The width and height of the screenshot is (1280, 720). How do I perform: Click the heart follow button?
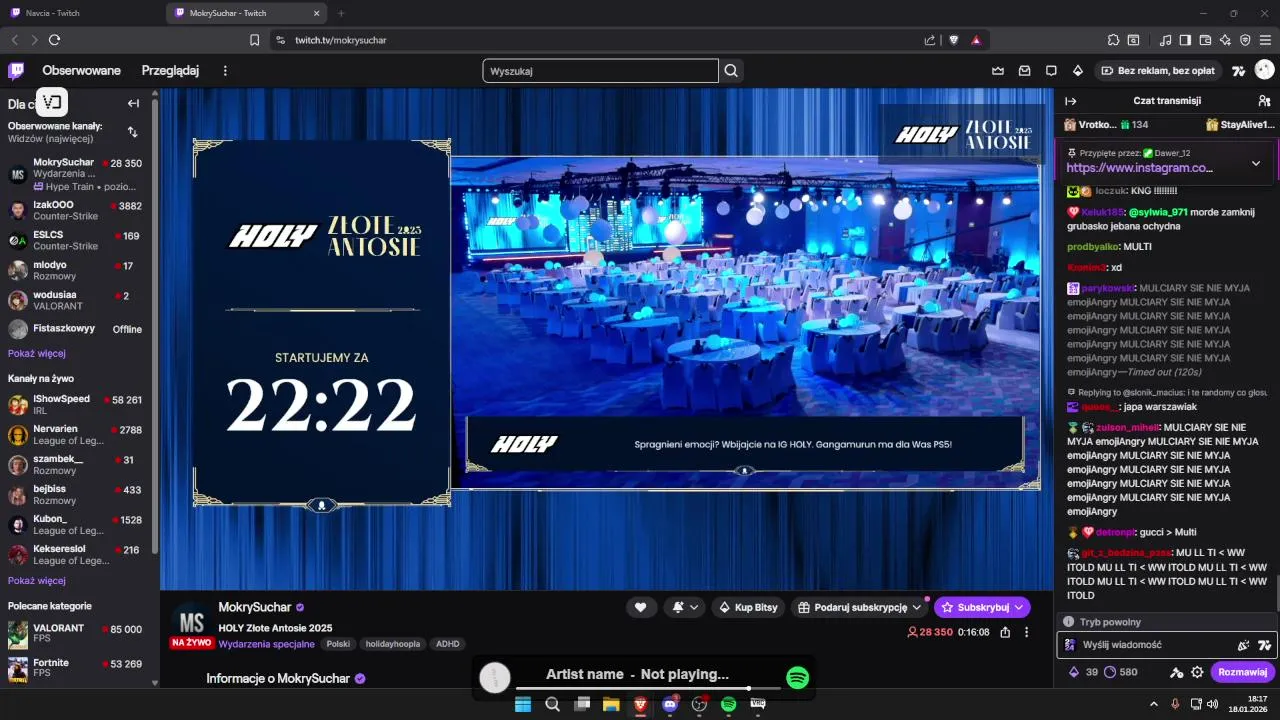pyautogui.click(x=640, y=607)
